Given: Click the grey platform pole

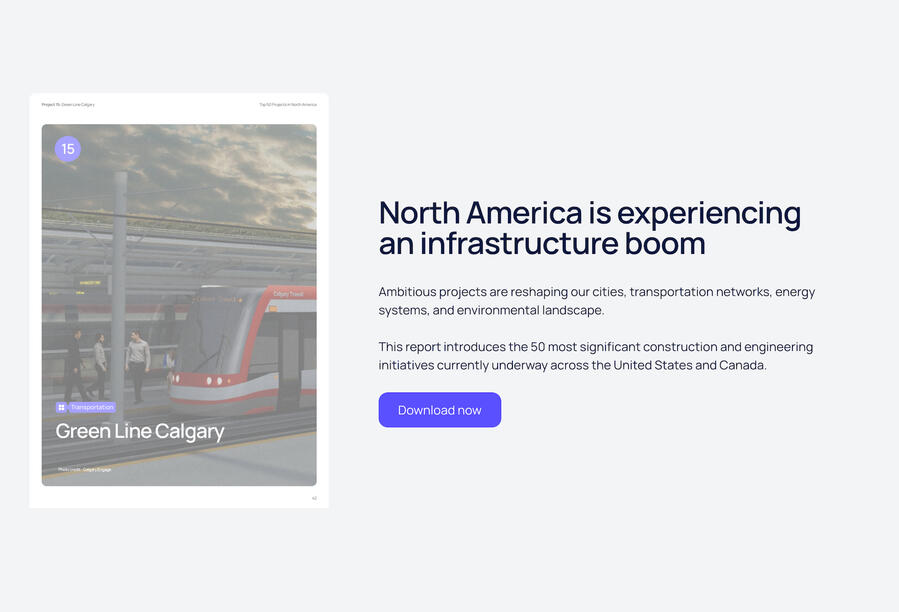Looking at the screenshot, I should click(x=119, y=293).
